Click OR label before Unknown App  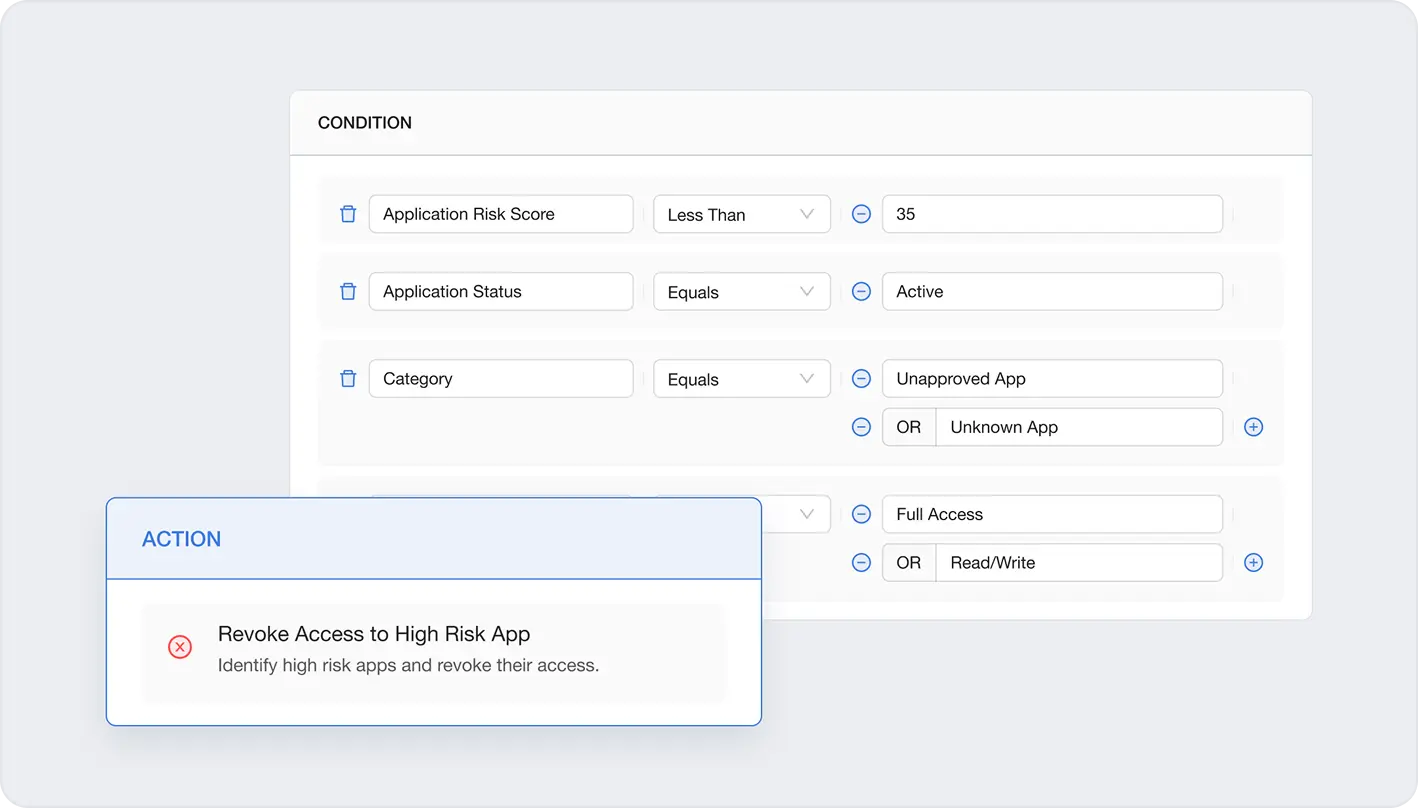(909, 427)
